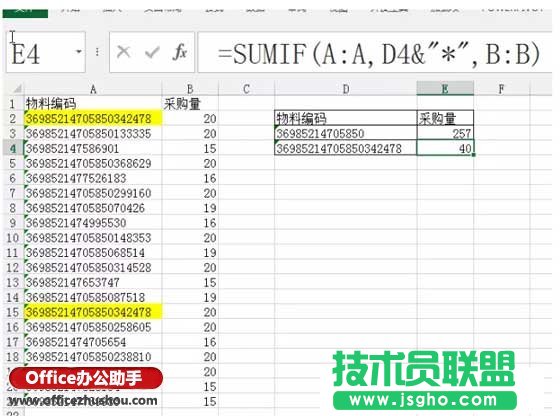Click cell D3 '36985214705850'
Image resolution: width=560 pixels, height=416 pixels.
point(345,133)
